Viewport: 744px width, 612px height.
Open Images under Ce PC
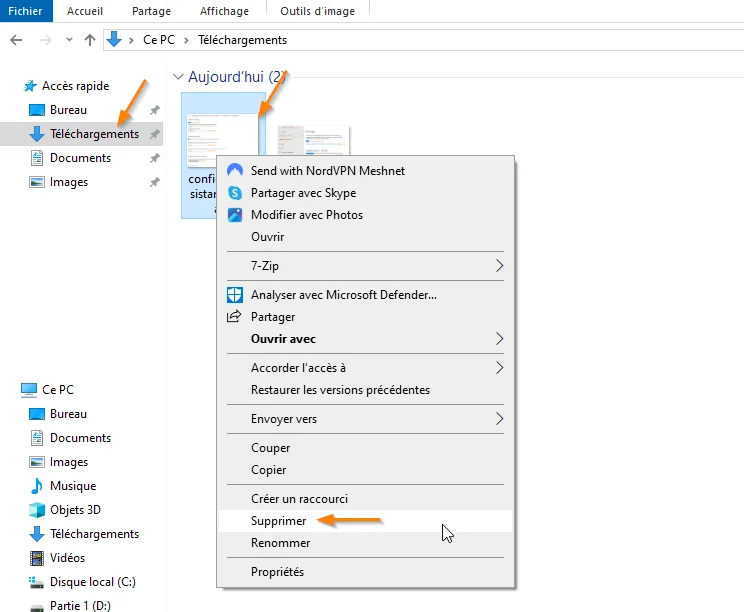coord(69,462)
